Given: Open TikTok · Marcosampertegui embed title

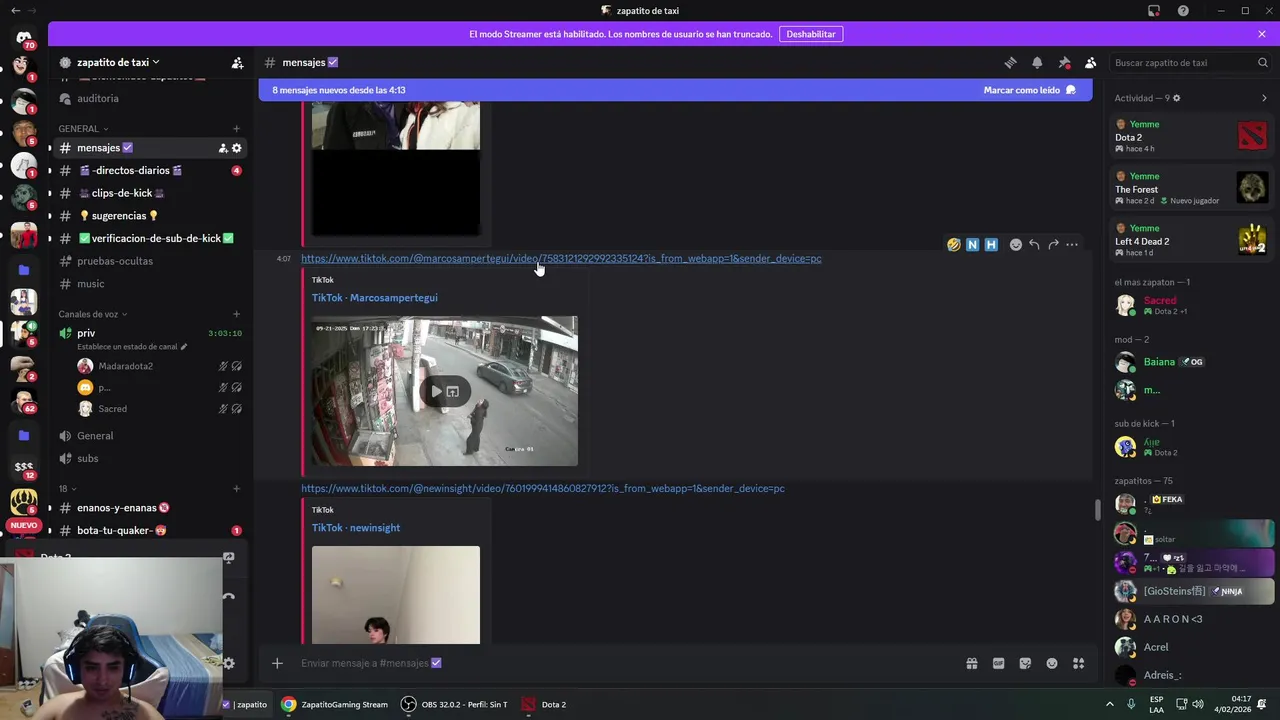Looking at the screenshot, I should pyautogui.click(x=374, y=297).
